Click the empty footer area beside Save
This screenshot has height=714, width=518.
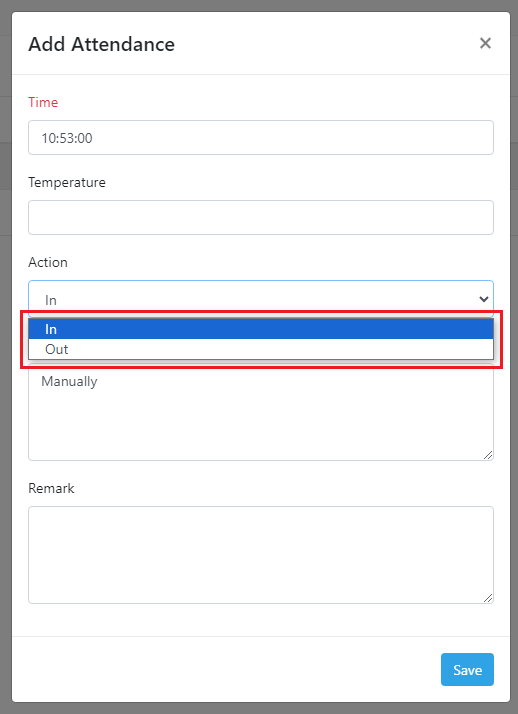pos(228,669)
